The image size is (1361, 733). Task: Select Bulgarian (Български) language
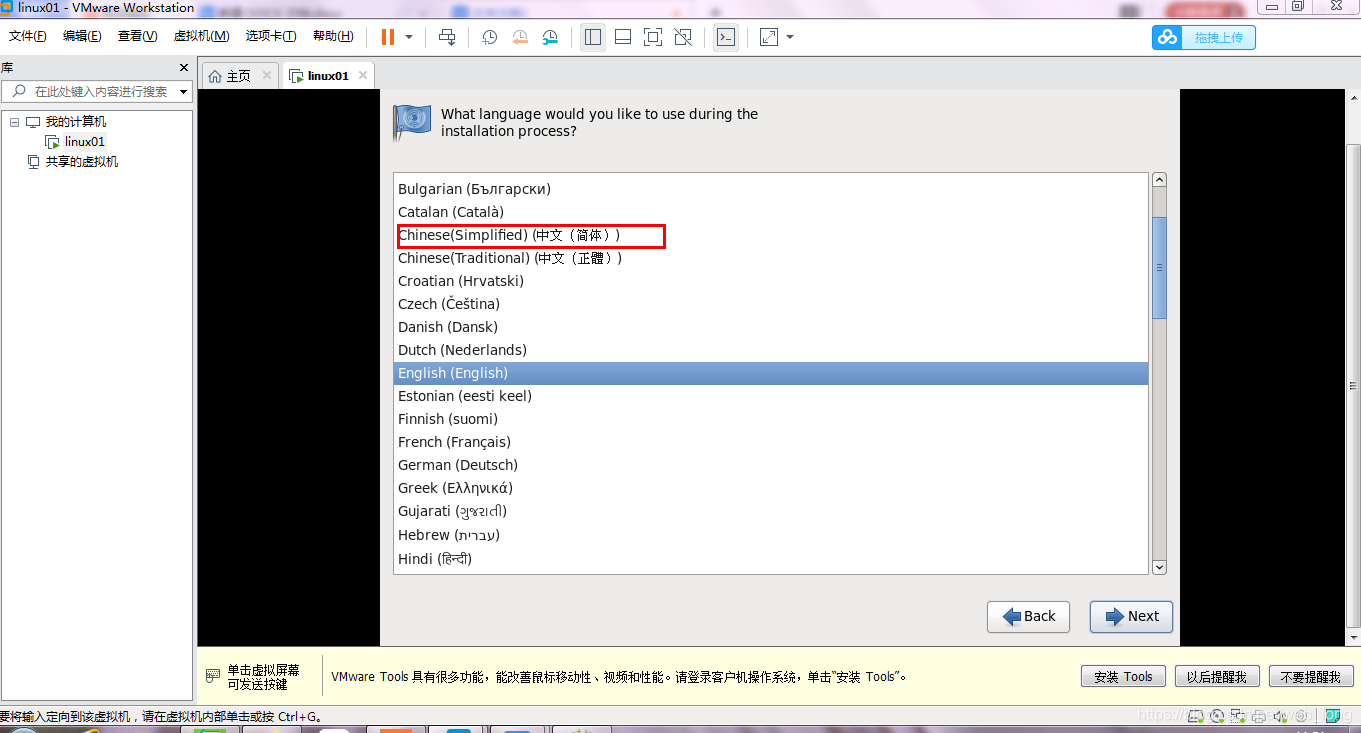pos(770,189)
